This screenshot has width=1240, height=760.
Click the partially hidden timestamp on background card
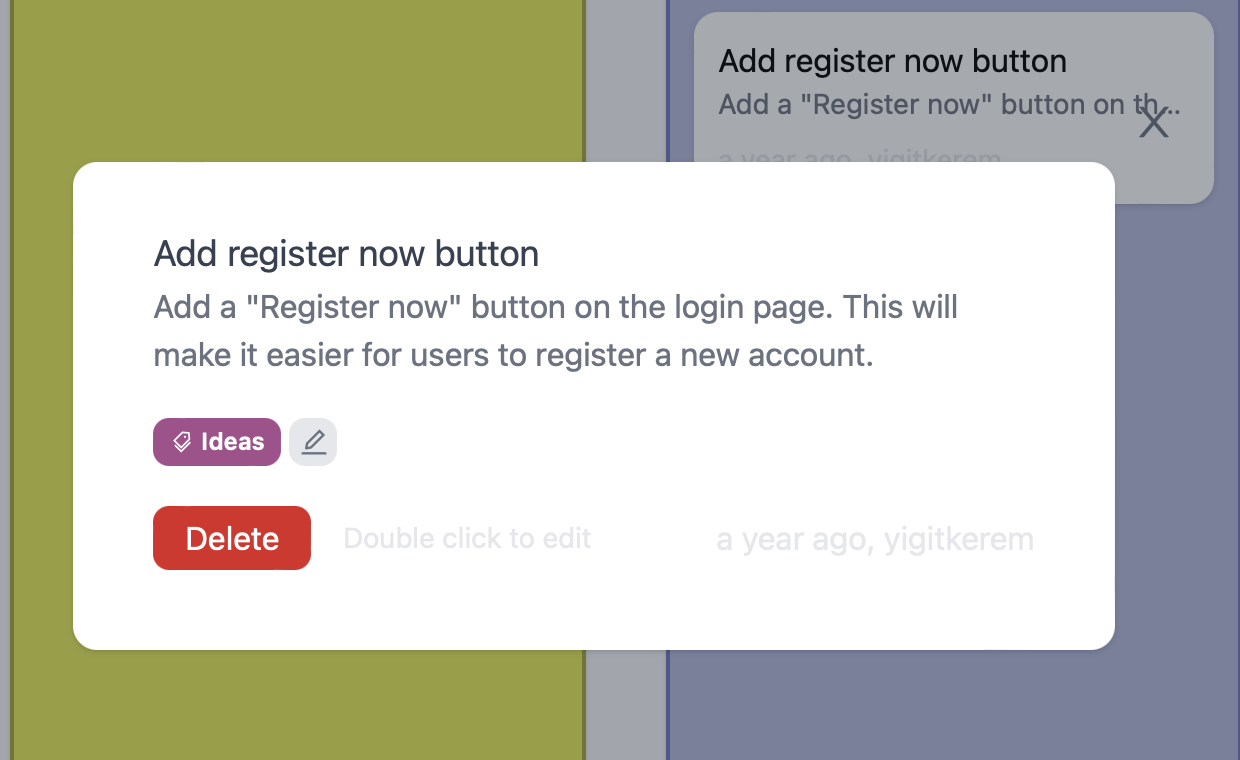coord(860,156)
